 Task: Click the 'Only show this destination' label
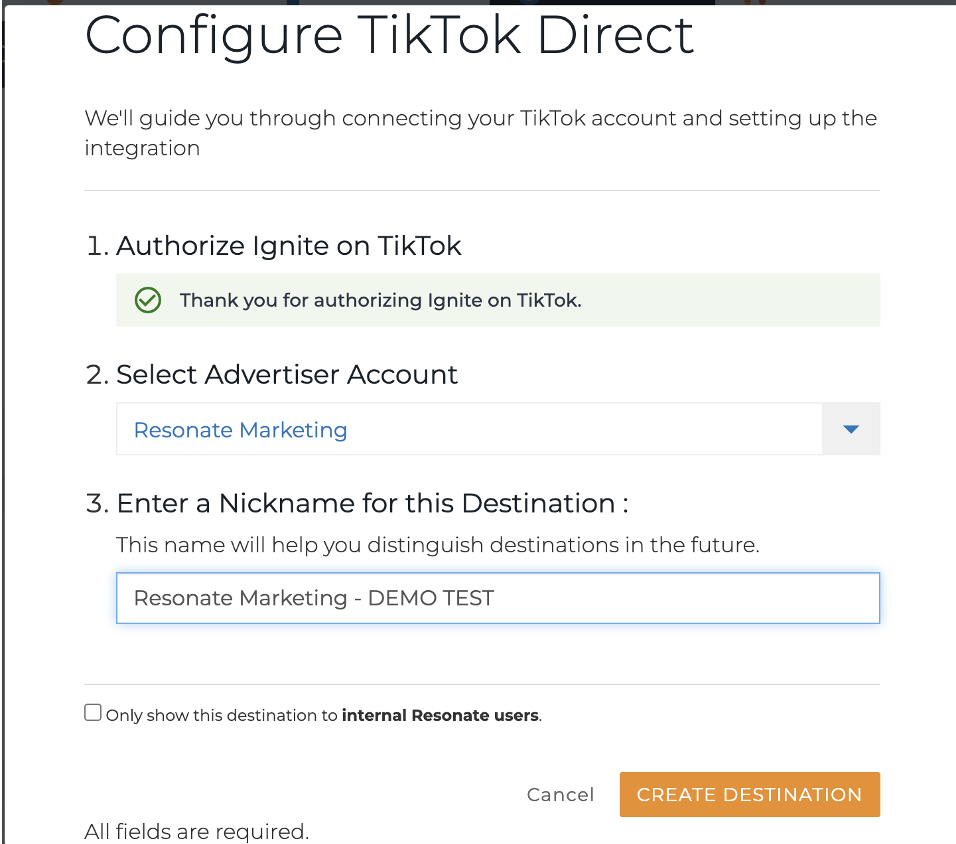pyautogui.click(x=323, y=715)
